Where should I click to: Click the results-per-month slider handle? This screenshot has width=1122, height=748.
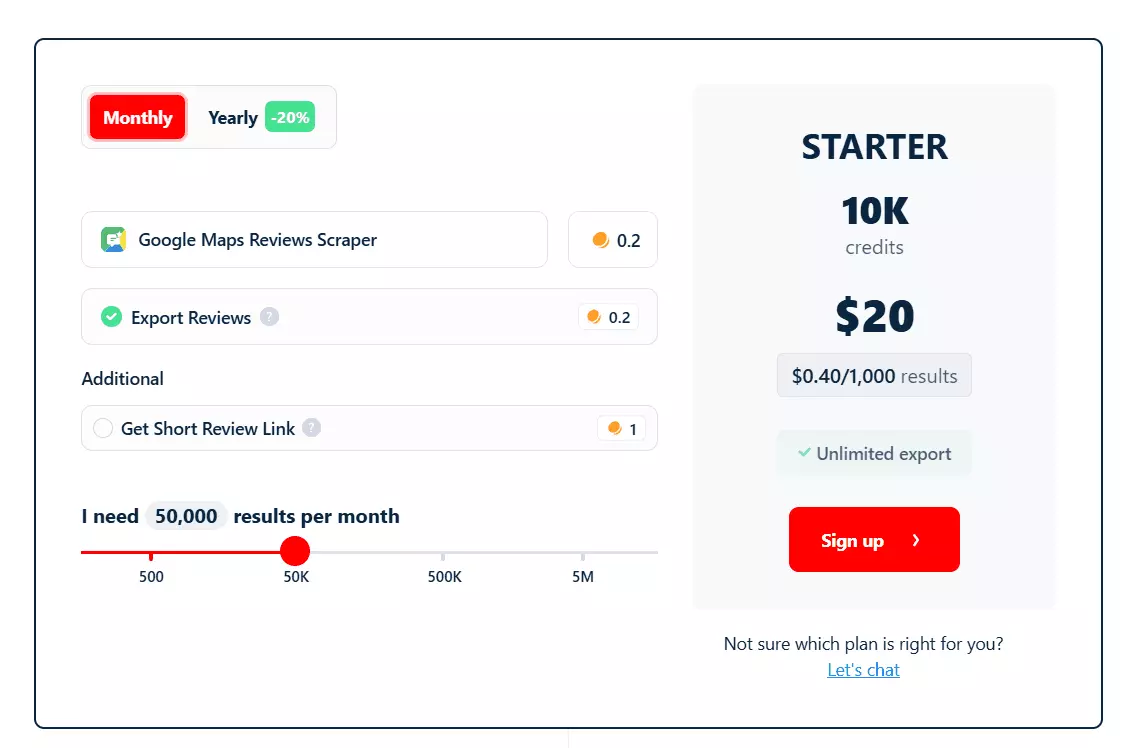(295, 551)
